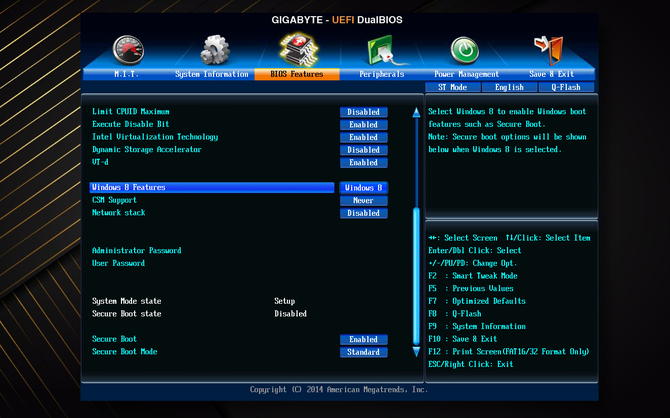Select the Execute Disable Bit setting label
This screenshot has height=418, width=670.
pyautogui.click(x=131, y=124)
